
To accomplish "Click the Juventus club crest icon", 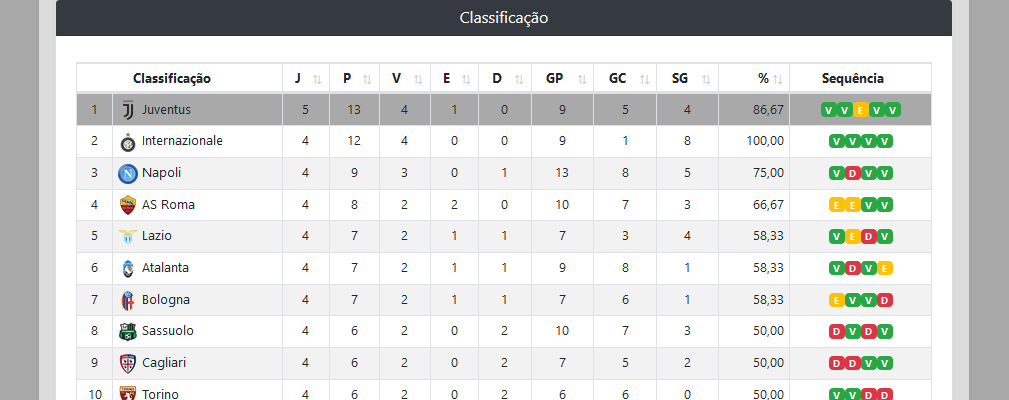I will pyautogui.click(x=127, y=110).
